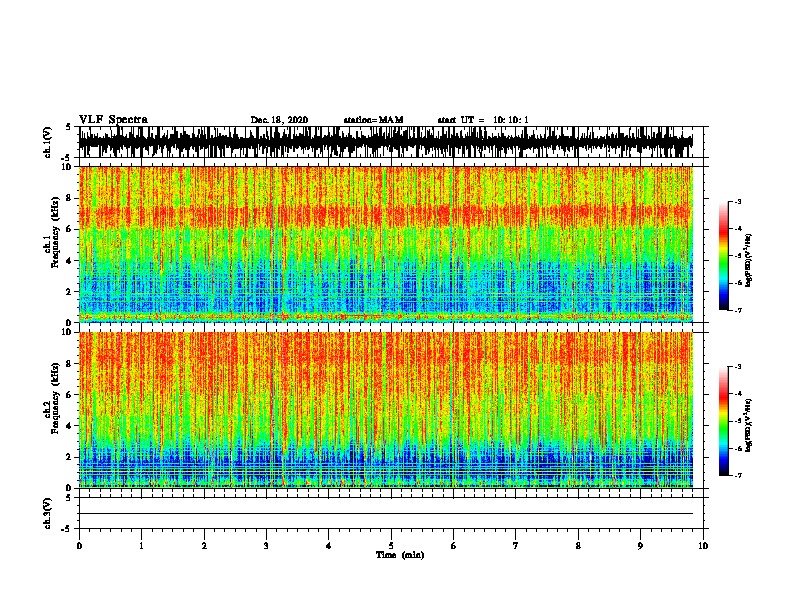Click time axis tick label "4"
The width and height of the screenshot is (792, 612).
(x=329, y=546)
